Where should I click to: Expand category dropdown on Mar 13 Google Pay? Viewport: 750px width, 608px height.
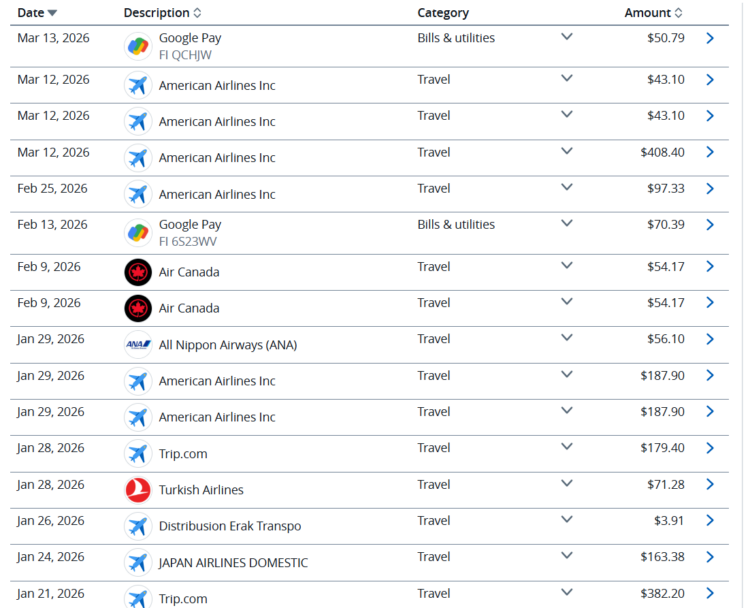[567, 37]
